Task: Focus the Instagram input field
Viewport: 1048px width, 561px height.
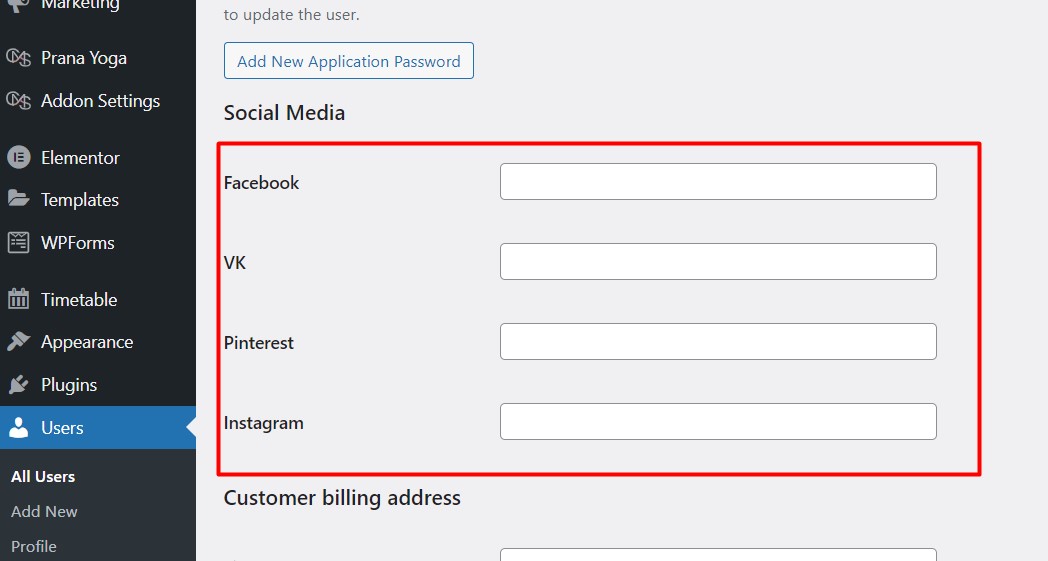Action: pyautogui.click(x=718, y=421)
